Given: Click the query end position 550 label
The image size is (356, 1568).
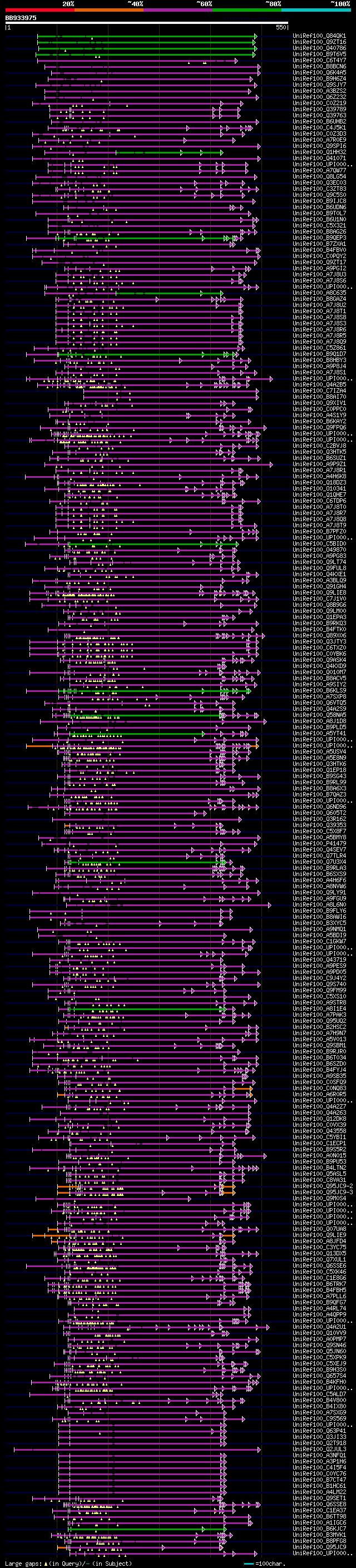Looking at the screenshot, I should click(281, 28).
